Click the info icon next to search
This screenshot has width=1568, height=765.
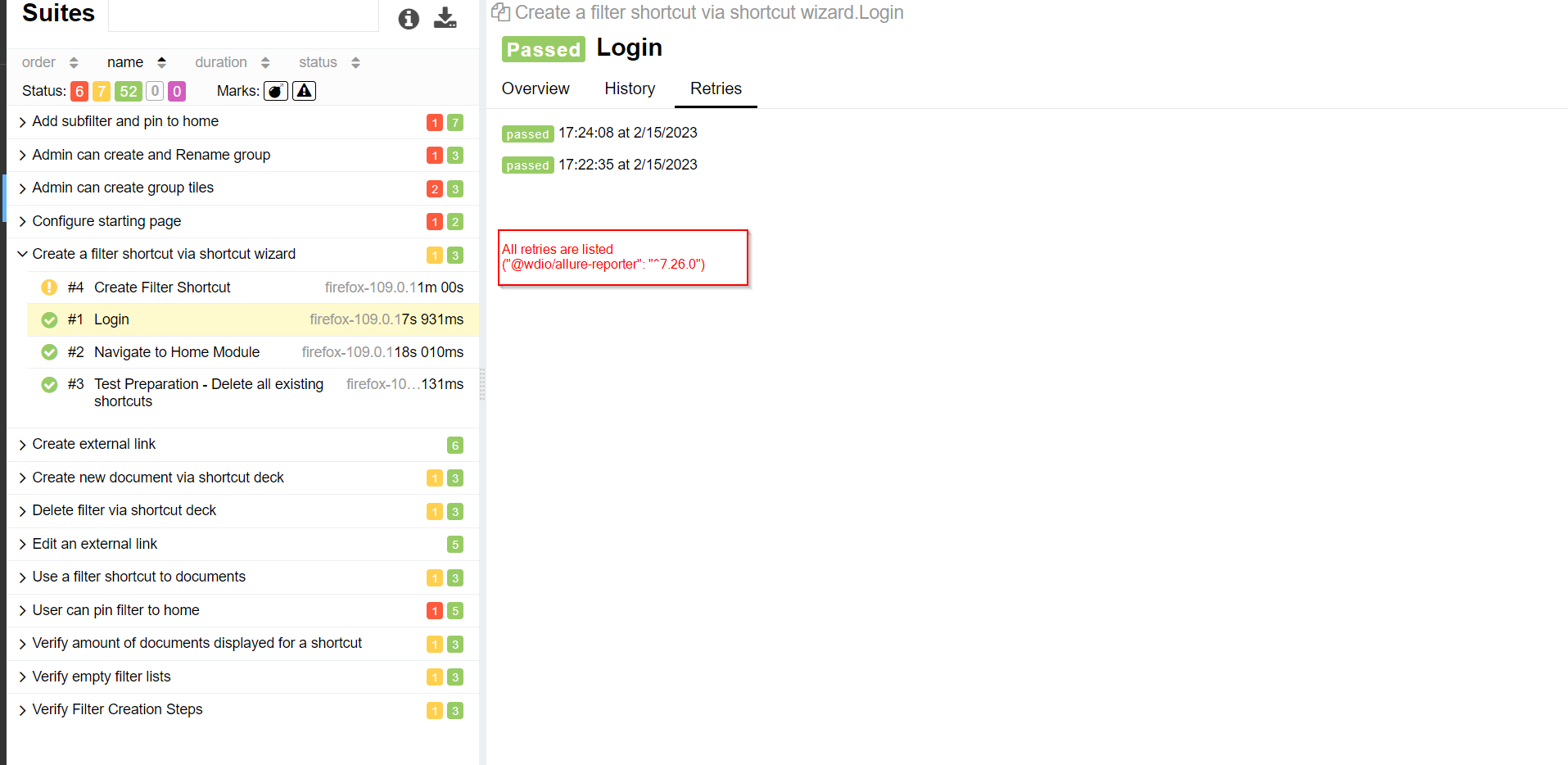click(409, 19)
